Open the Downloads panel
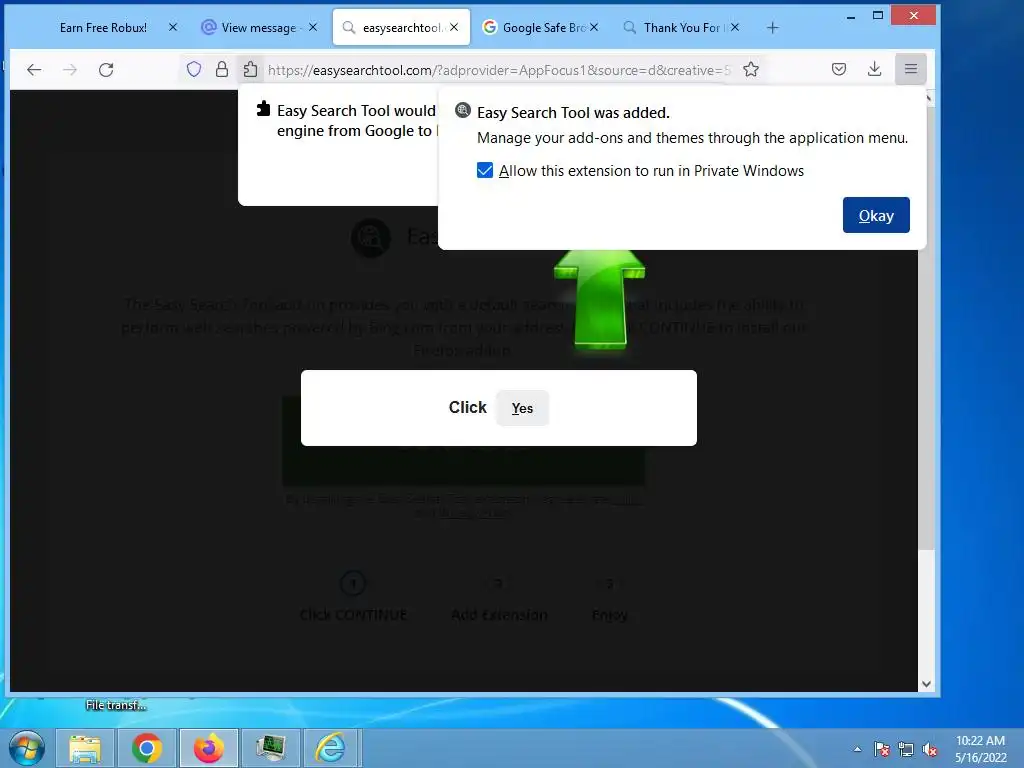 [874, 69]
